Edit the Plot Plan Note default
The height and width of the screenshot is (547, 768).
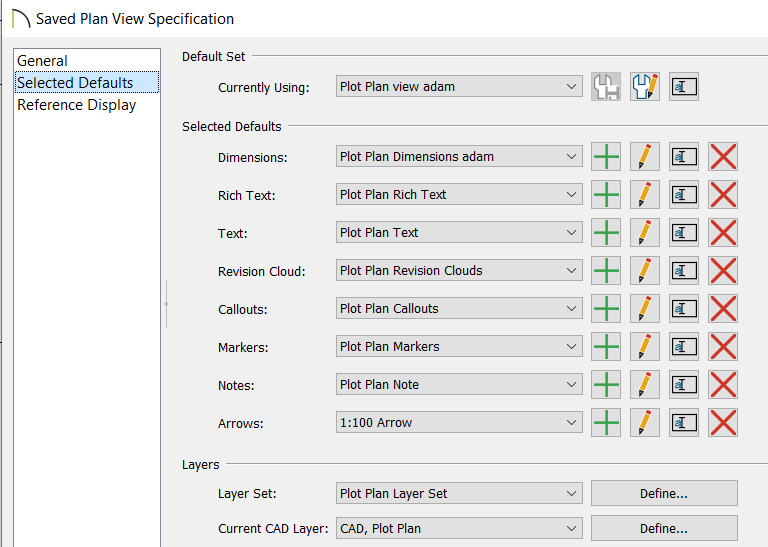(x=645, y=384)
